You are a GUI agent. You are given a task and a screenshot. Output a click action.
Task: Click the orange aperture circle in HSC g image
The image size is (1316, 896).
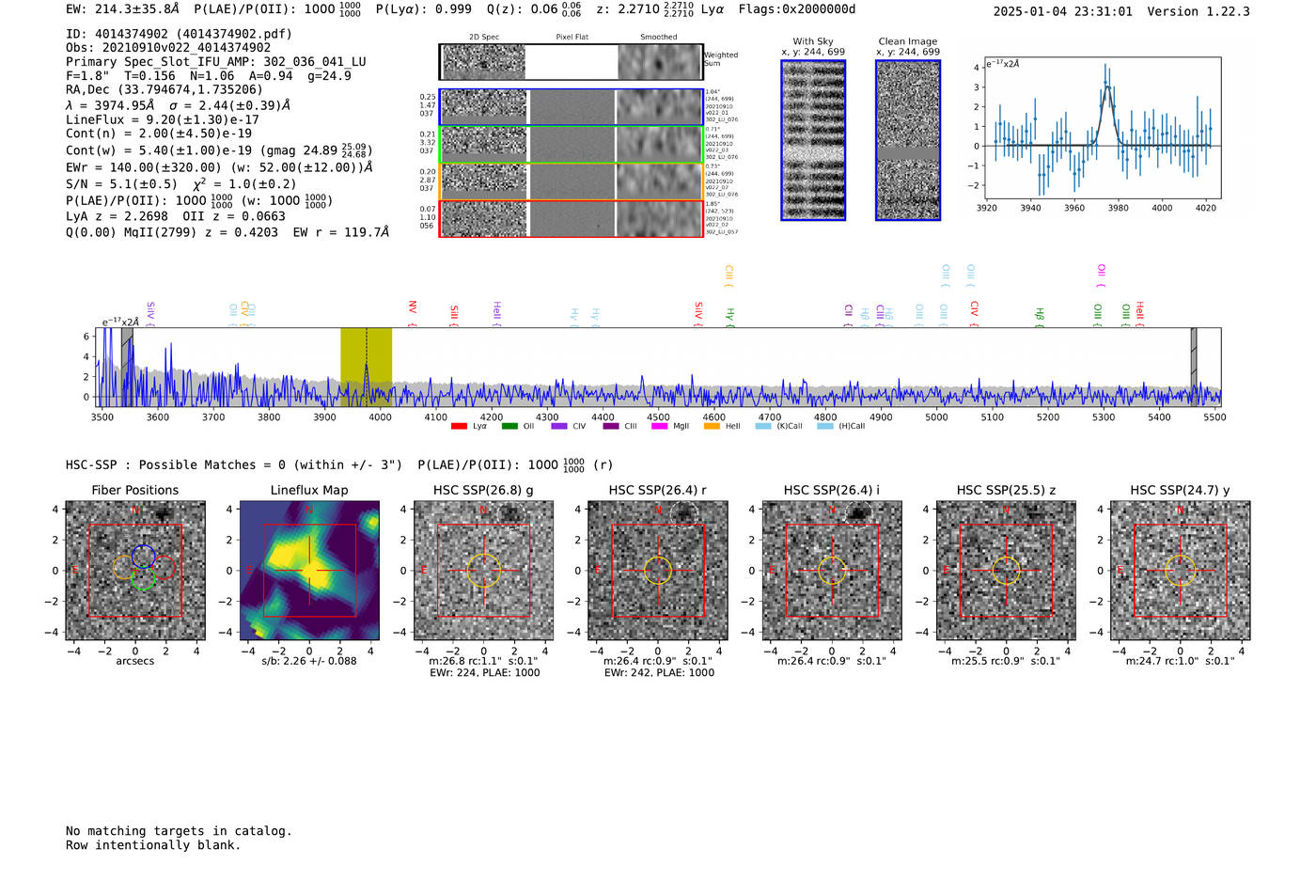click(483, 571)
